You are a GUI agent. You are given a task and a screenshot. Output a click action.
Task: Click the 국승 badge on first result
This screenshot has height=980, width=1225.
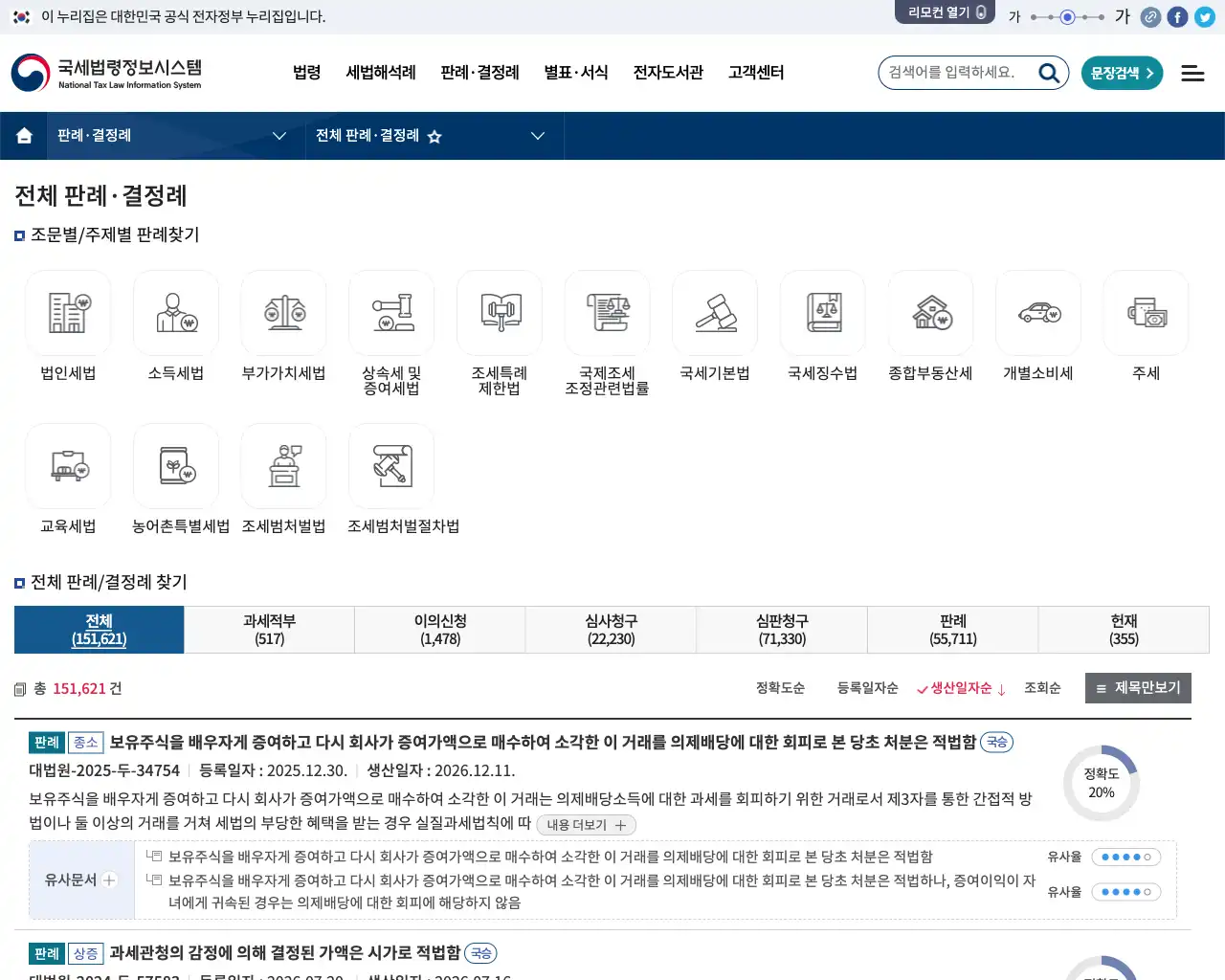tap(997, 743)
